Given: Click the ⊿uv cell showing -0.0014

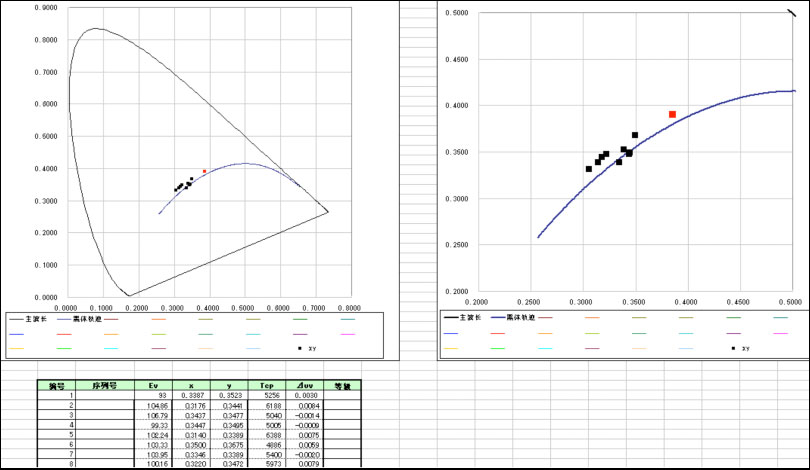Looking at the screenshot, I should pos(304,415).
